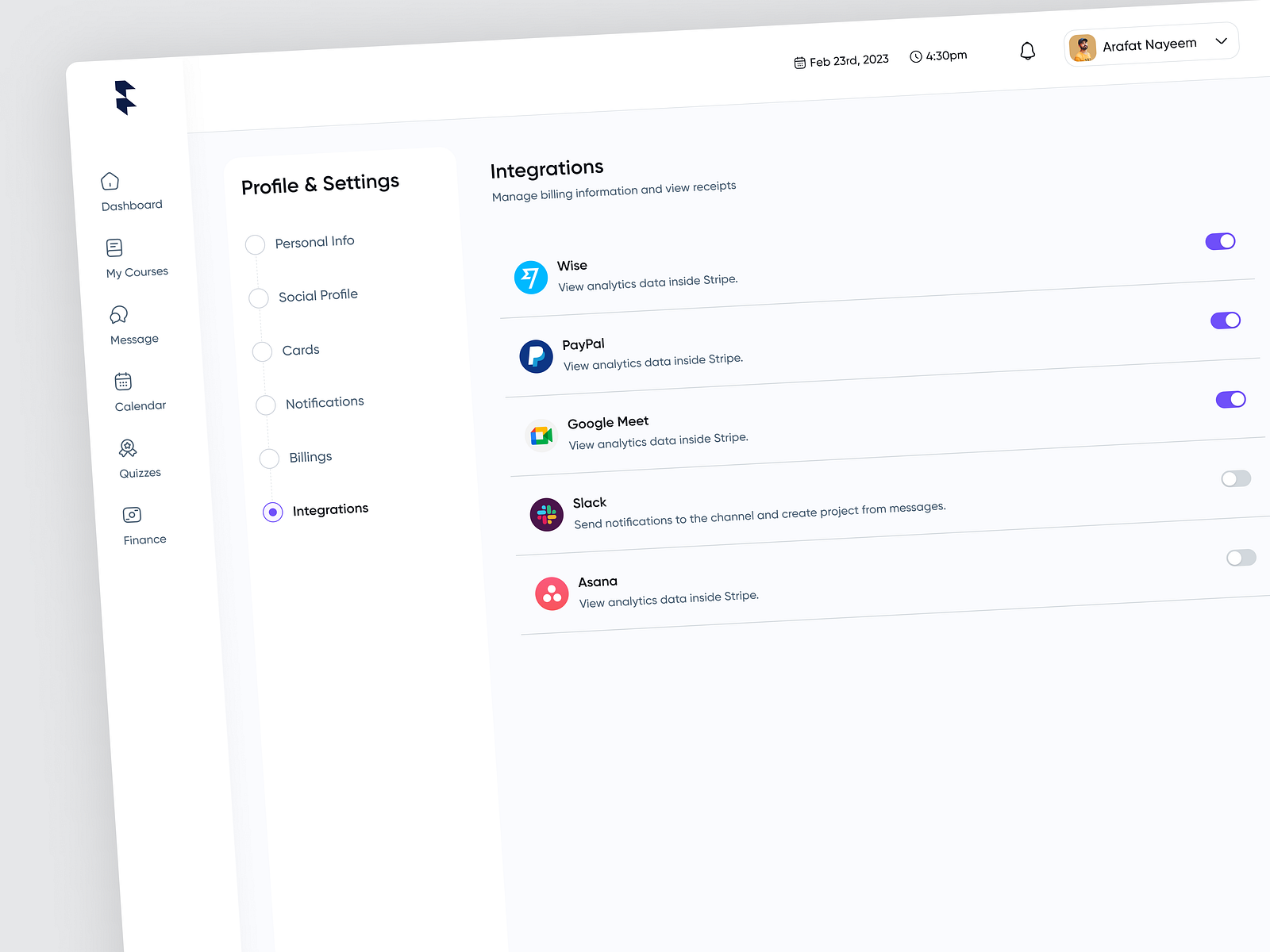Open Social Profile settings
Viewport: 1270px width, 952px height.
coord(258,297)
